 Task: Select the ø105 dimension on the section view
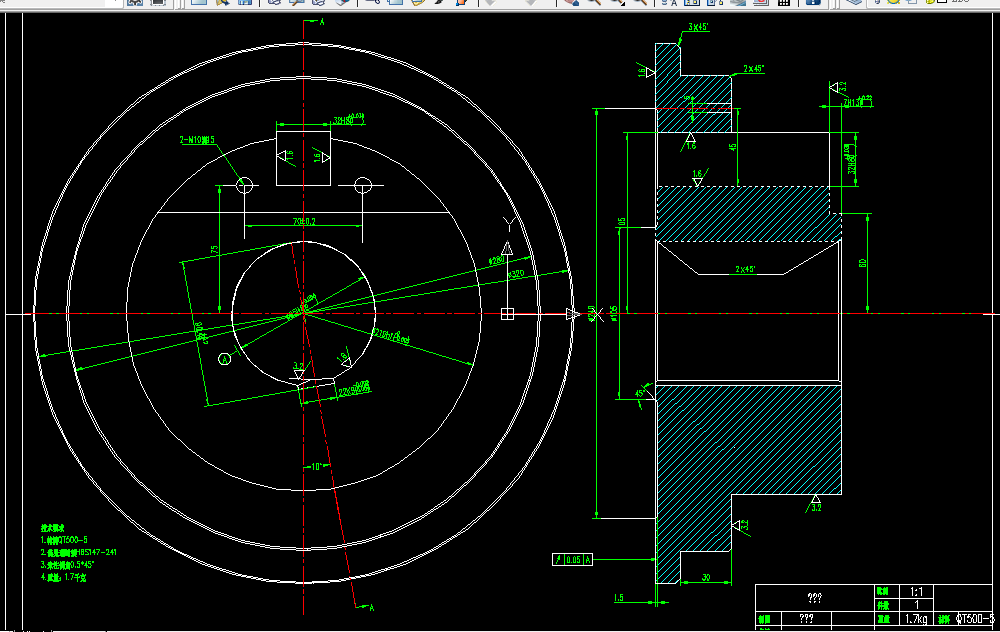(x=614, y=313)
